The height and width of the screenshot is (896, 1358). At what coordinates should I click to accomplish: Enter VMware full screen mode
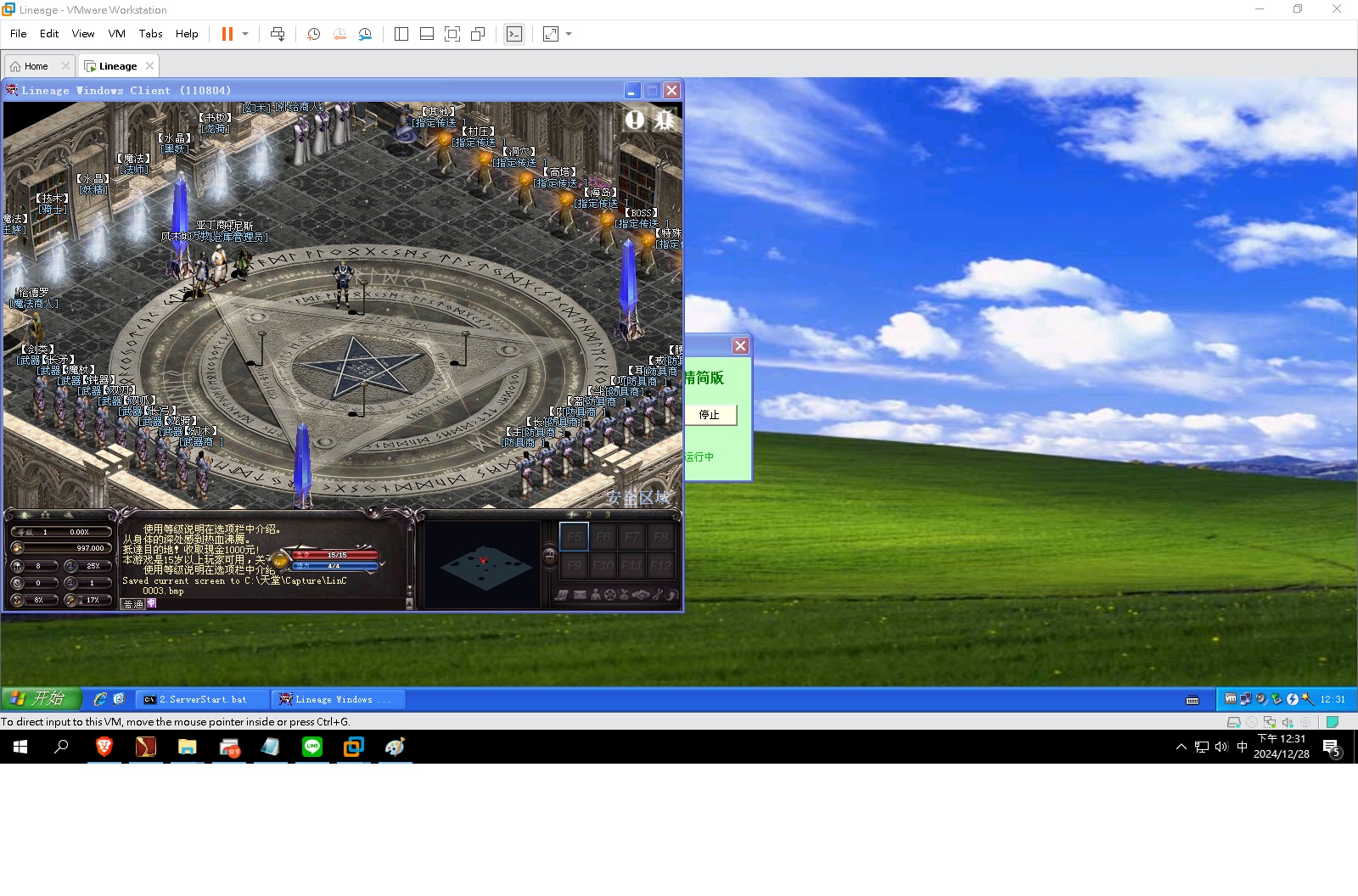[452, 34]
